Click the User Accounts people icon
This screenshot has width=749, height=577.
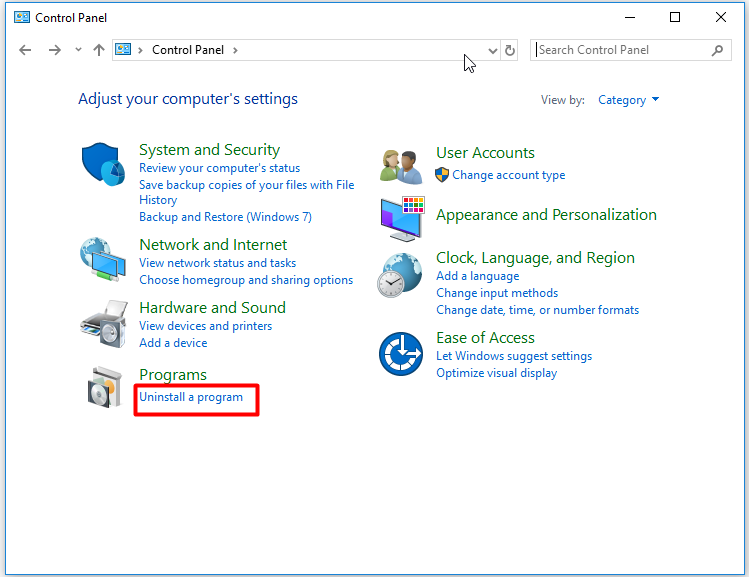[401, 165]
